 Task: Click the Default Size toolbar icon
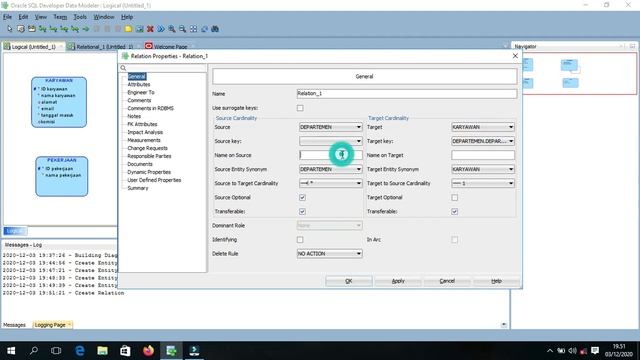tap(204, 29)
